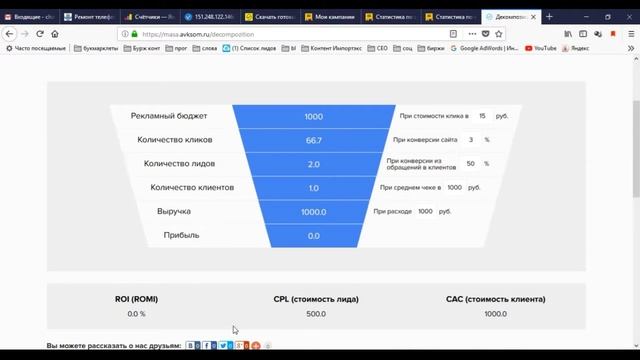
Task: Switch to the Входящие tab
Action: click(x=29, y=17)
